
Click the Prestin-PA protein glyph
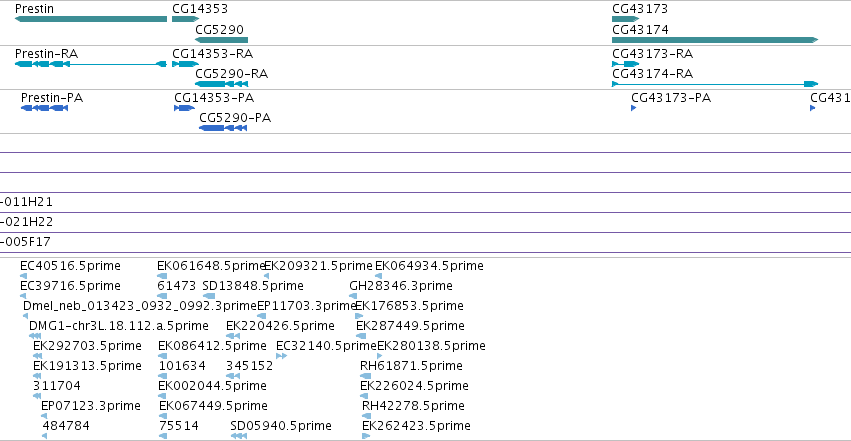(45, 108)
